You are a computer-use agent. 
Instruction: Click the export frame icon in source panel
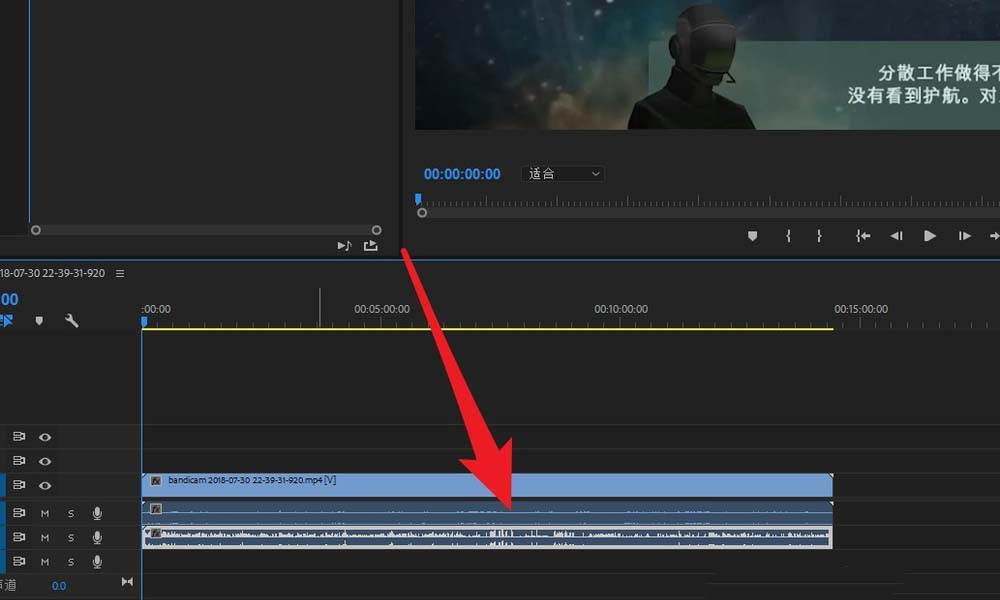(x=371, y=245)
